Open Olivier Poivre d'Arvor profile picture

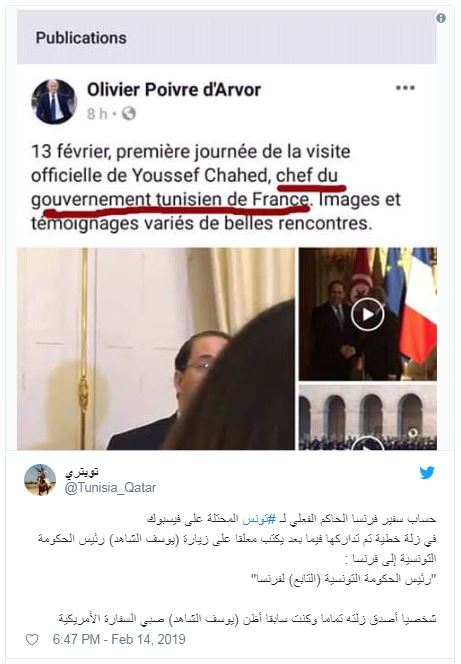tap(54, 102)
